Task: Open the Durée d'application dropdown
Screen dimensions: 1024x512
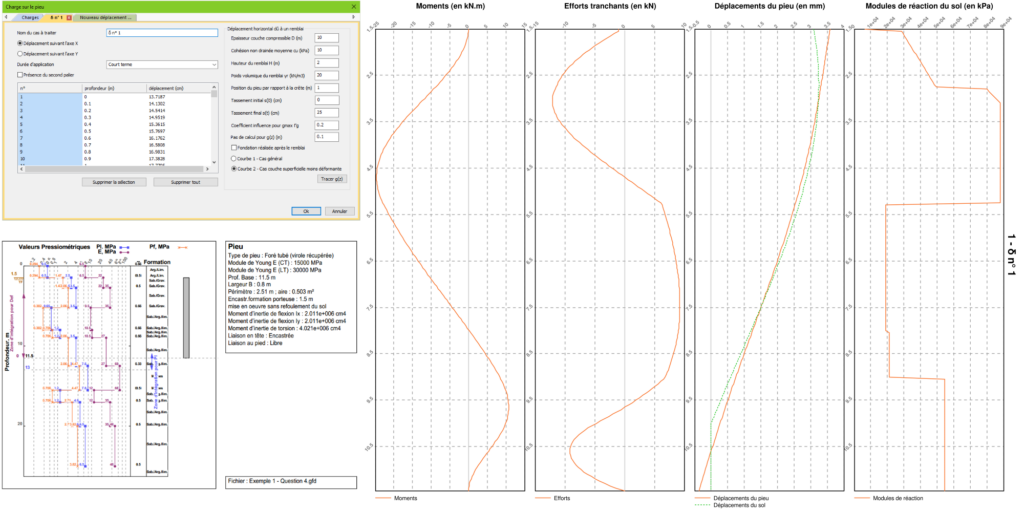Action: (x=161, y=64)
